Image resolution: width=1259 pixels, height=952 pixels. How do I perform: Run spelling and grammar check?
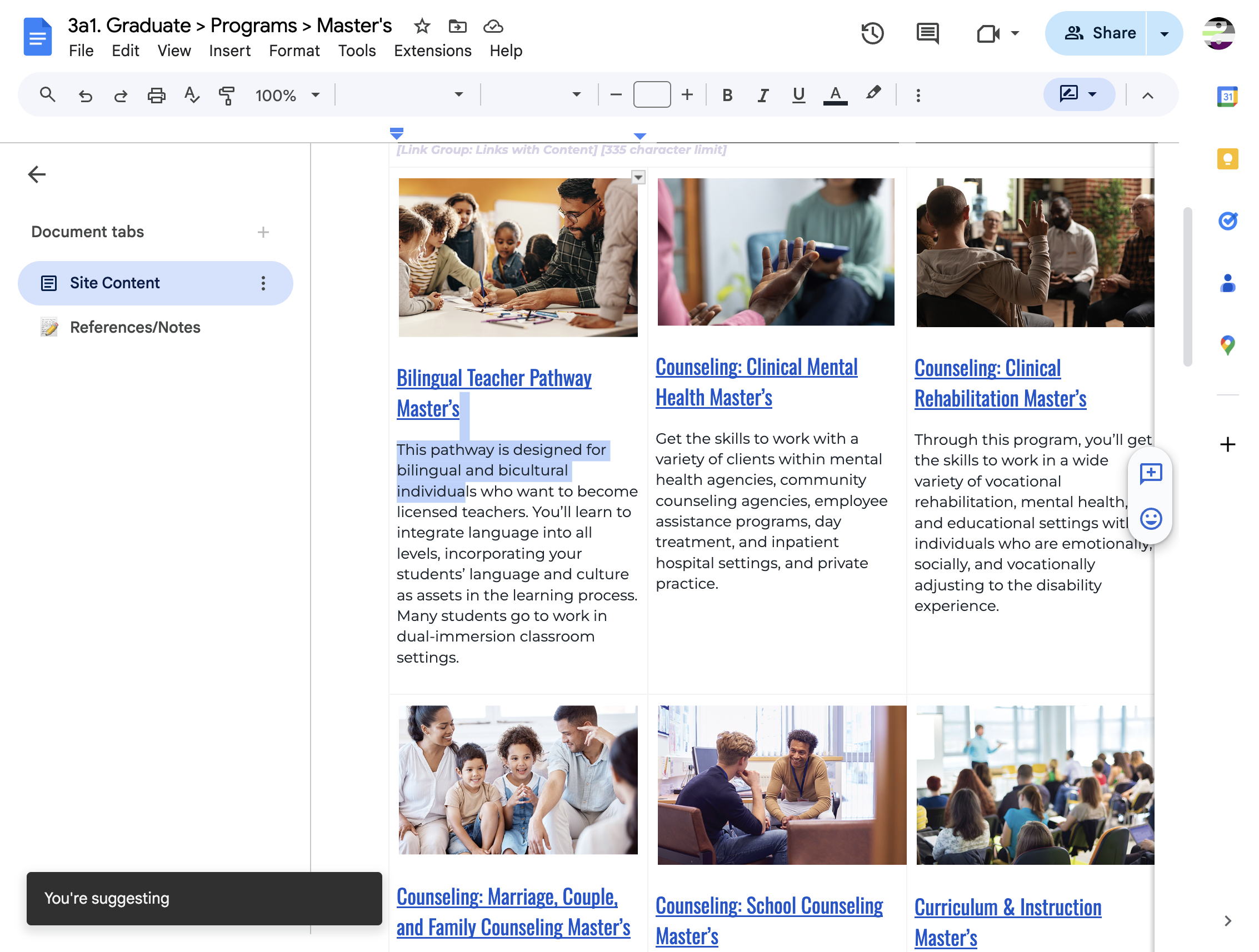point(192,94)
